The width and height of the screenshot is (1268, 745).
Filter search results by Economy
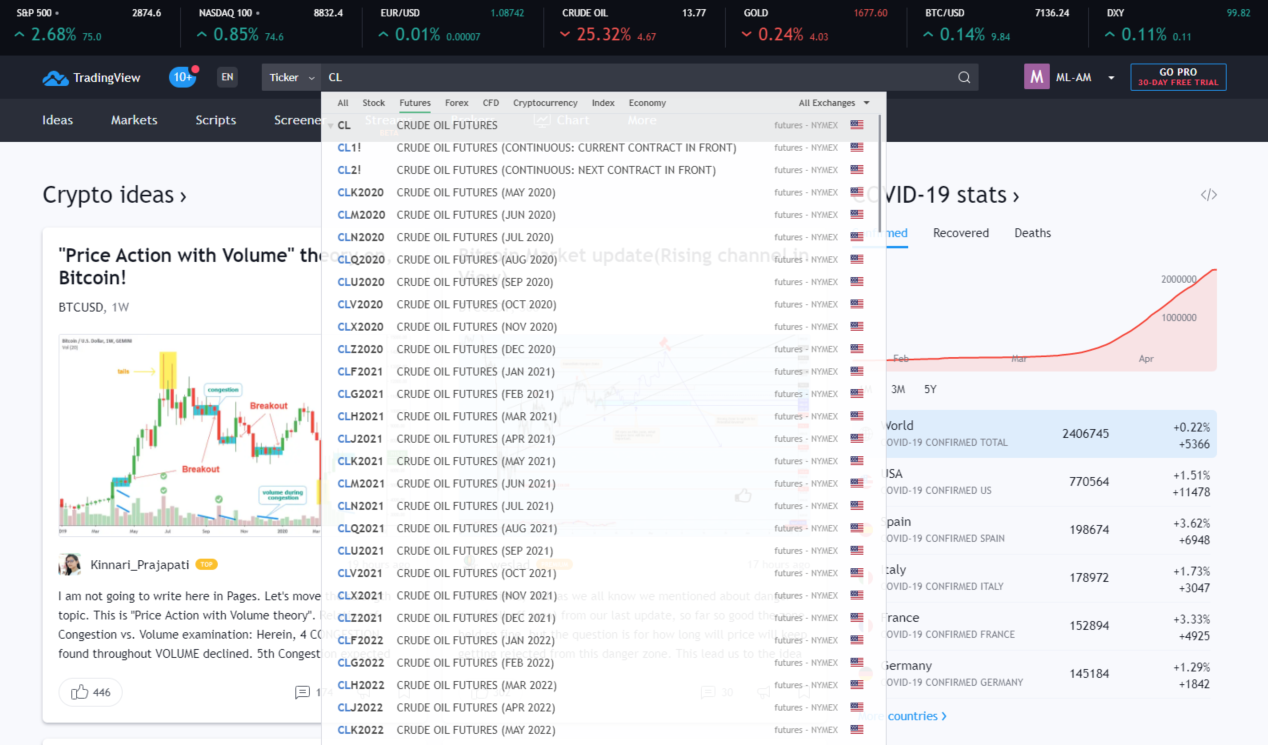pyautogui.click(x=647, y=103)
